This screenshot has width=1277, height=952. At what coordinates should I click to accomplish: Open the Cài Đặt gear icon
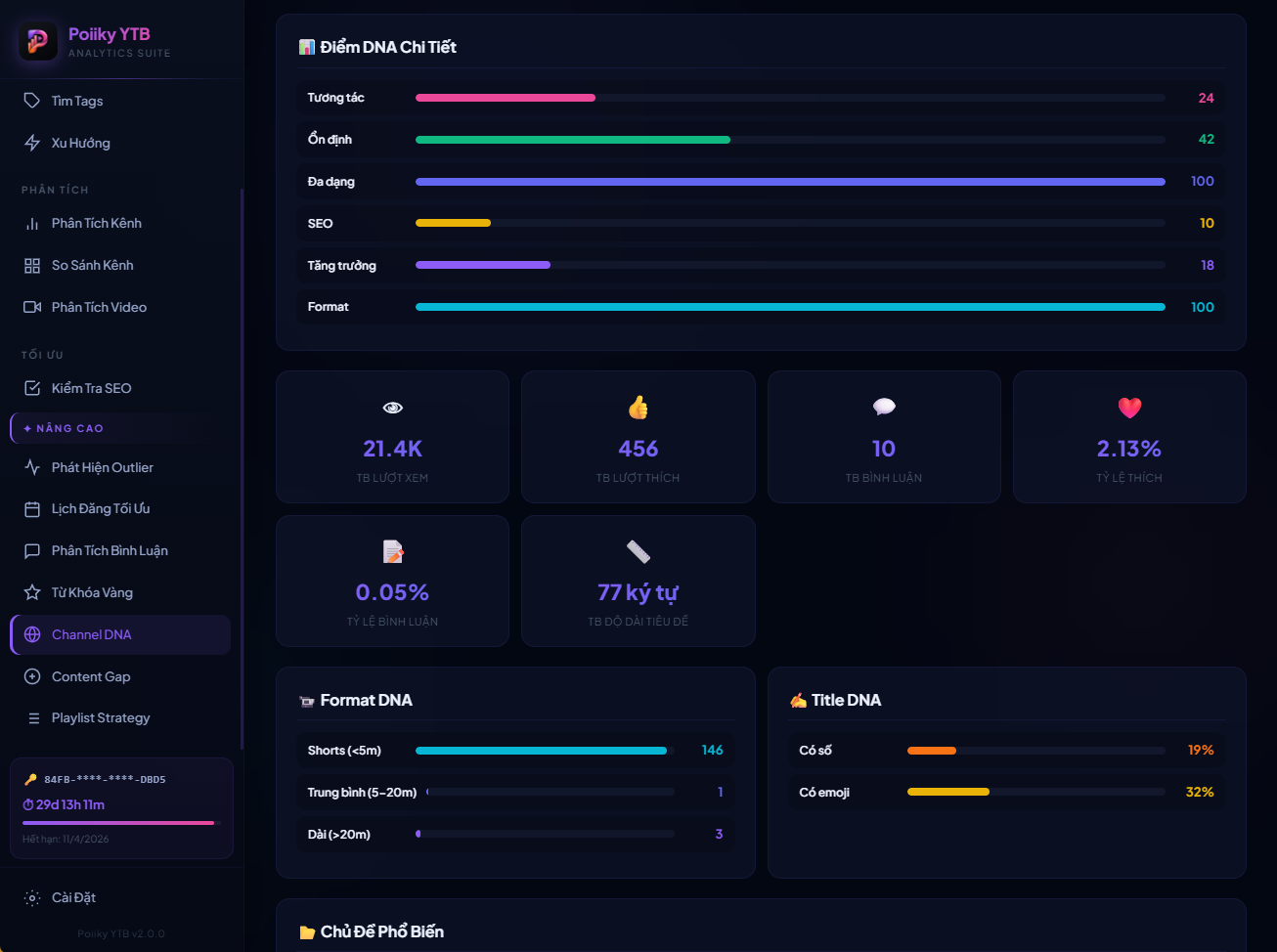coord(32,898)
